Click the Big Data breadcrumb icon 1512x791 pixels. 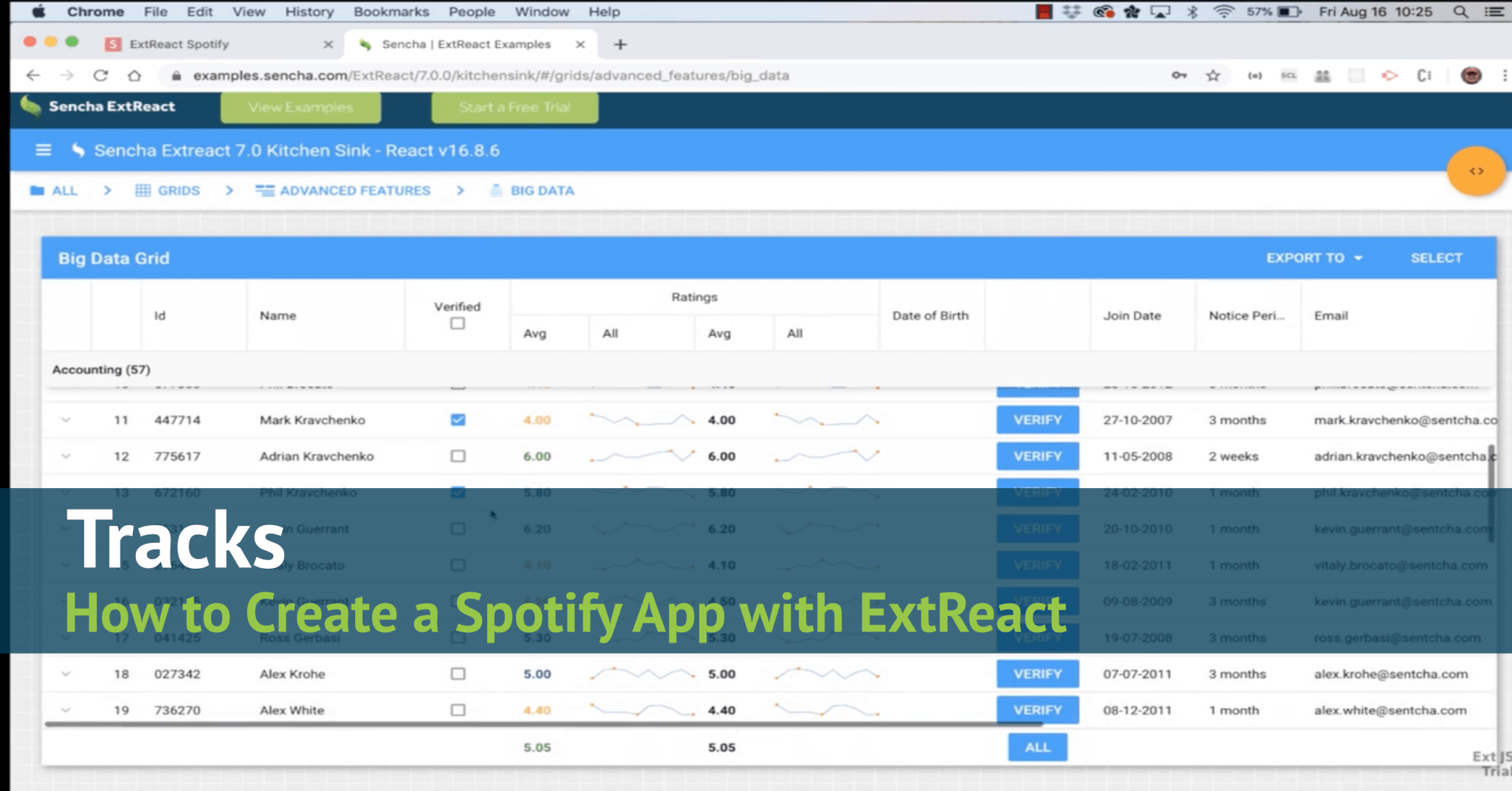(496, 191)
